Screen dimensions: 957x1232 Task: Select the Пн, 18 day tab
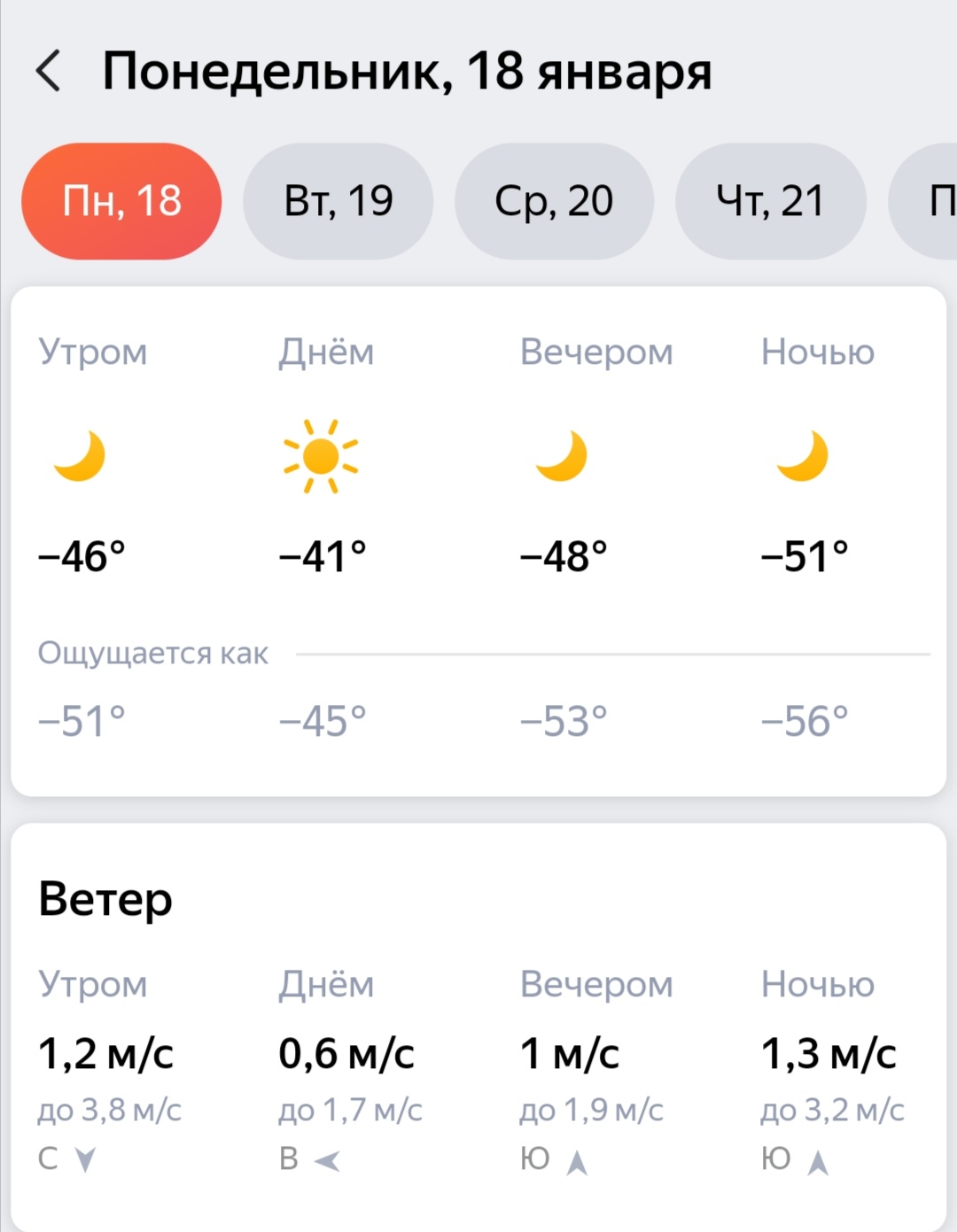click(121, 201)
